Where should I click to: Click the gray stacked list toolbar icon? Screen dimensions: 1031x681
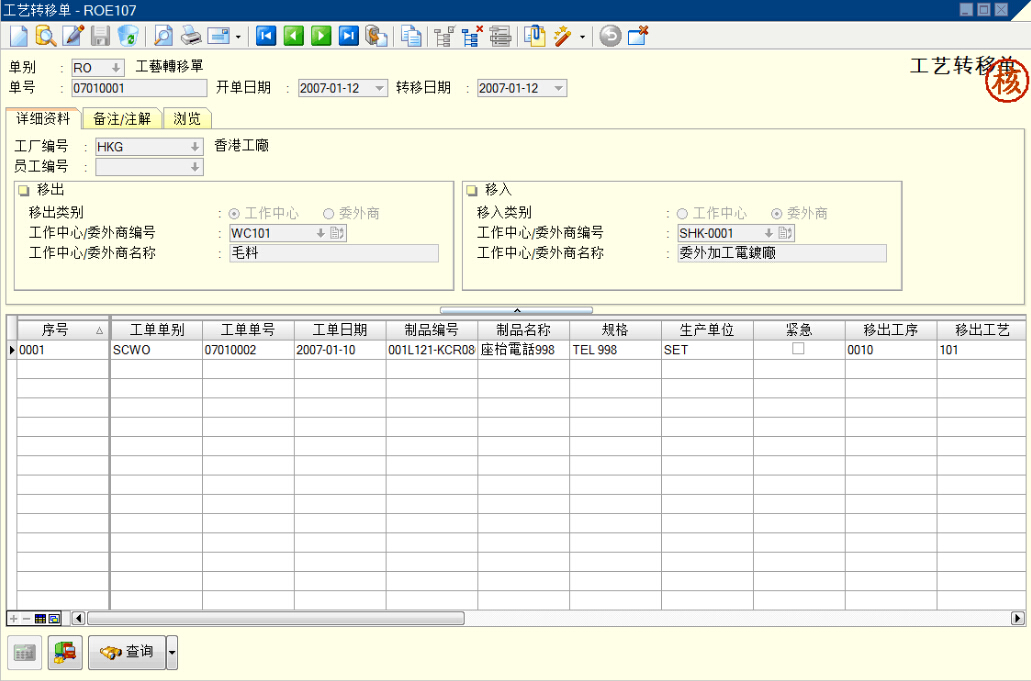pyautogui.click(x=500, y=35)
